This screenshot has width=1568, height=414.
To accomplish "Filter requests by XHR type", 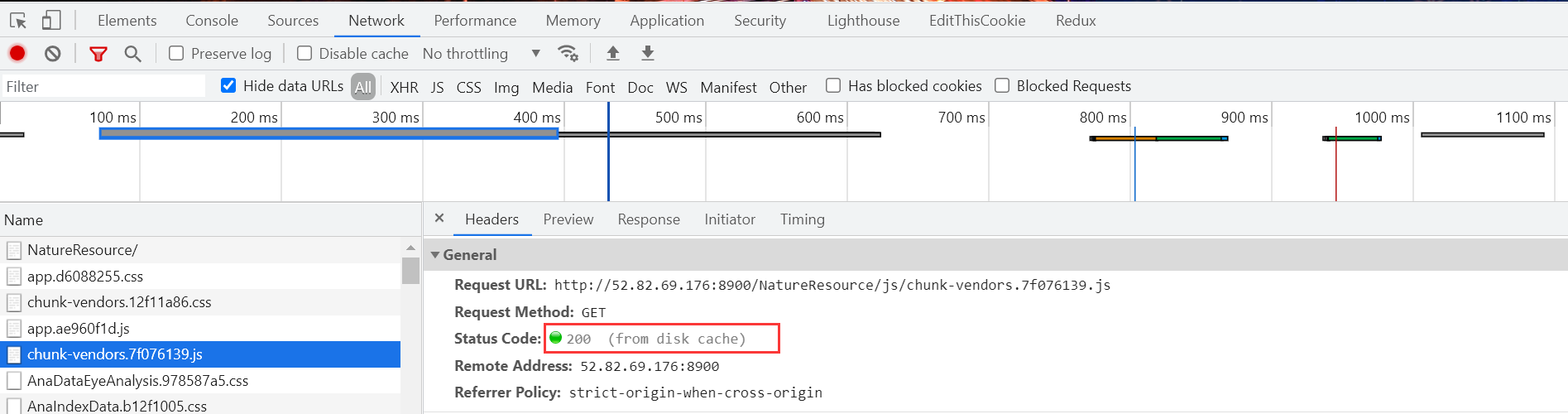I will tap(405, 87).
